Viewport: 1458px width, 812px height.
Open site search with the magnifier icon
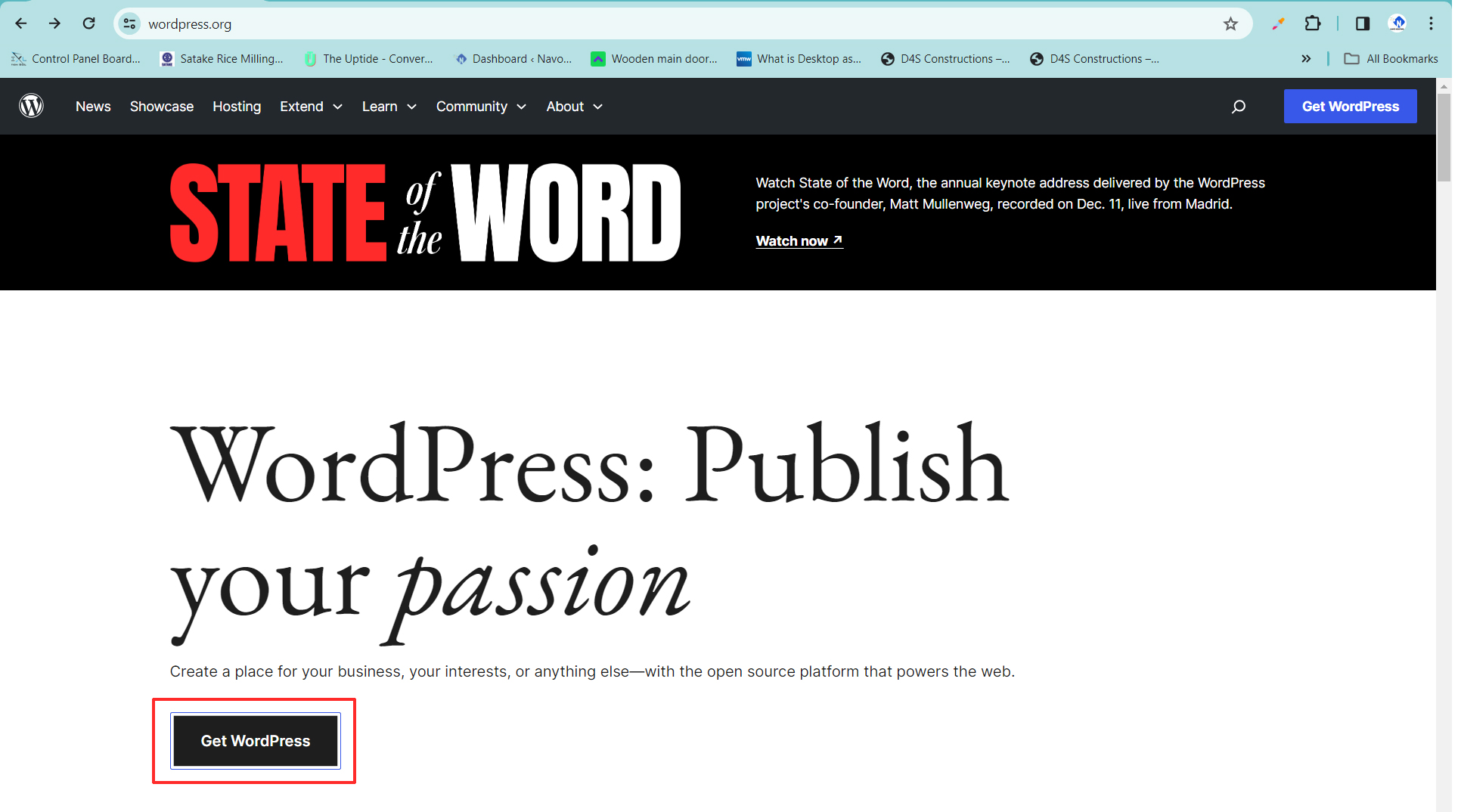[x=1238, y=107]
